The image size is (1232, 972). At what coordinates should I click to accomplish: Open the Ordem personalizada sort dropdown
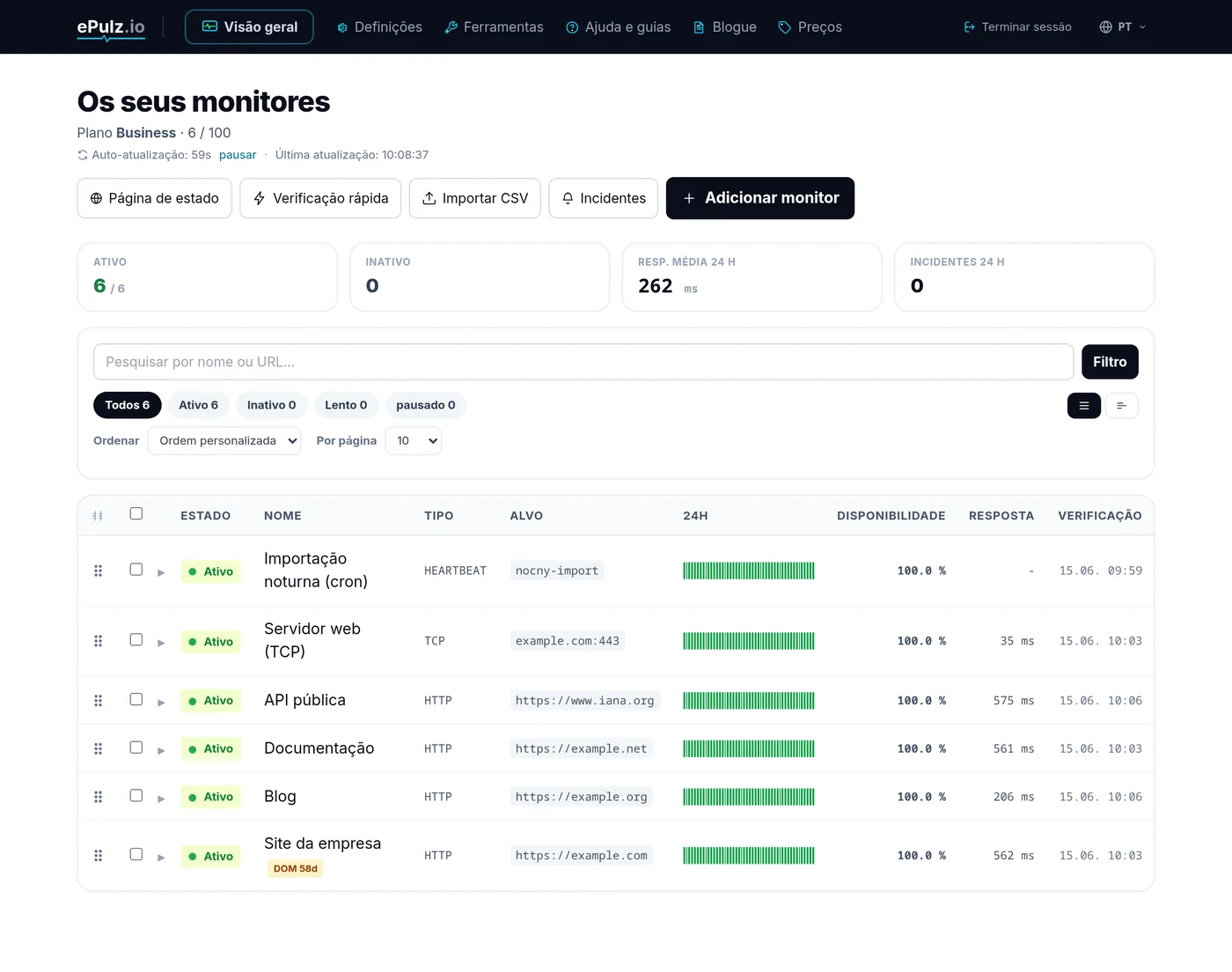pos(224,441)
